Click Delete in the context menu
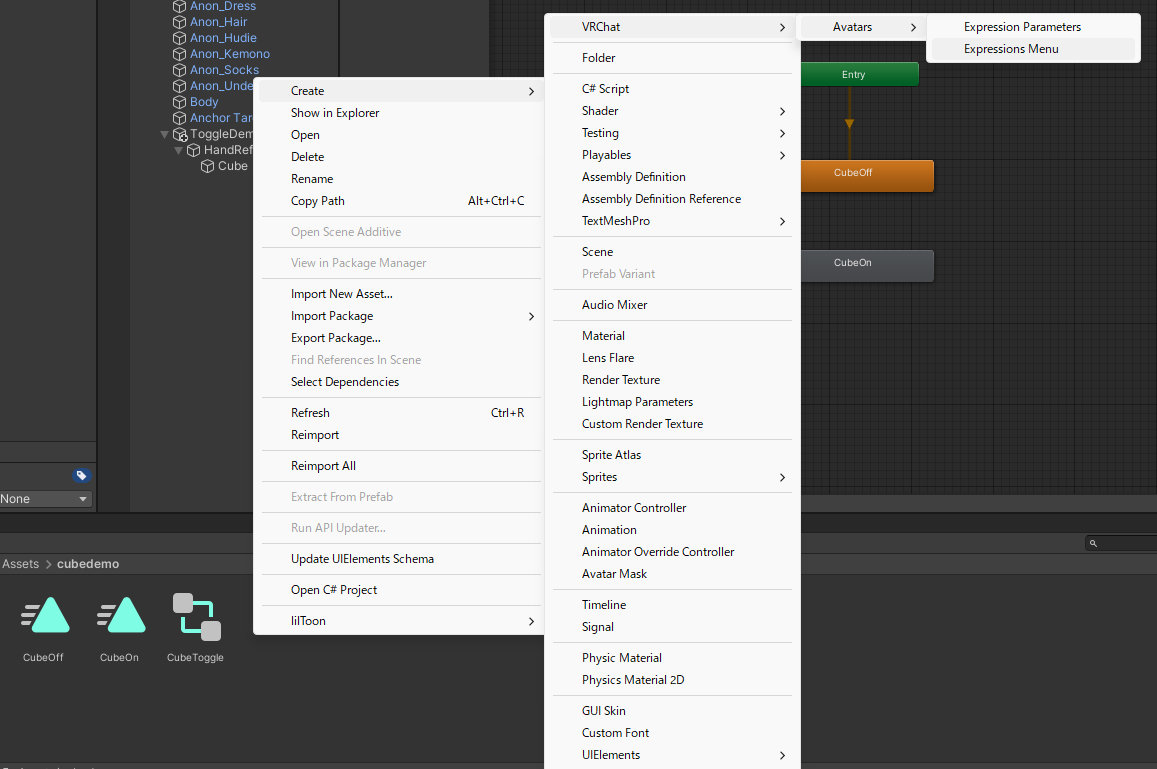Image resolution: width=1157 pixels, height=769 pixels. pos(401,157)
